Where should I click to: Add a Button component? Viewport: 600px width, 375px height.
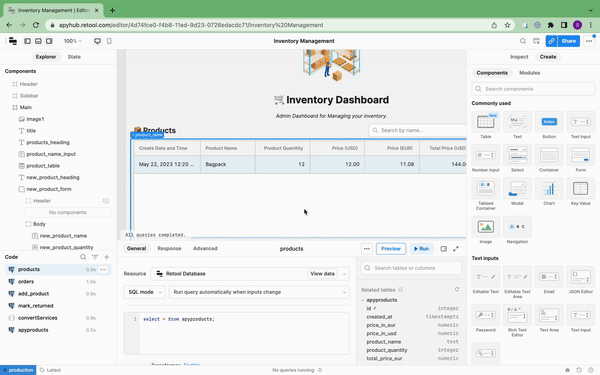point(549,125)
